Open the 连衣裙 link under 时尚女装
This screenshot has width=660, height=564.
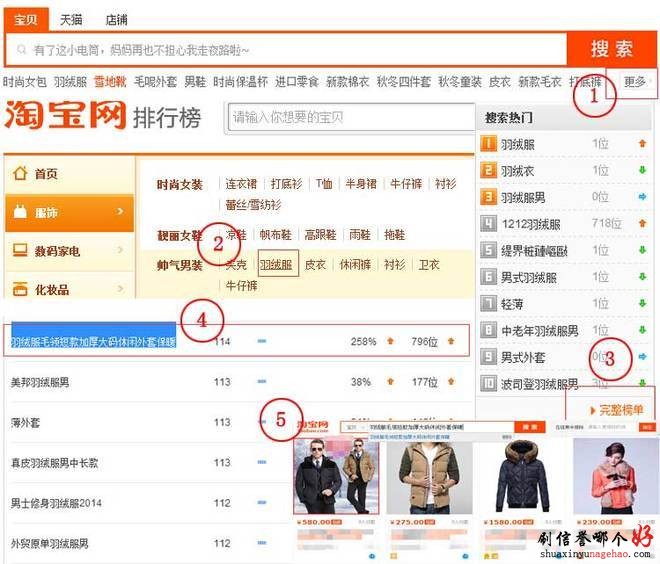[242, 184]
